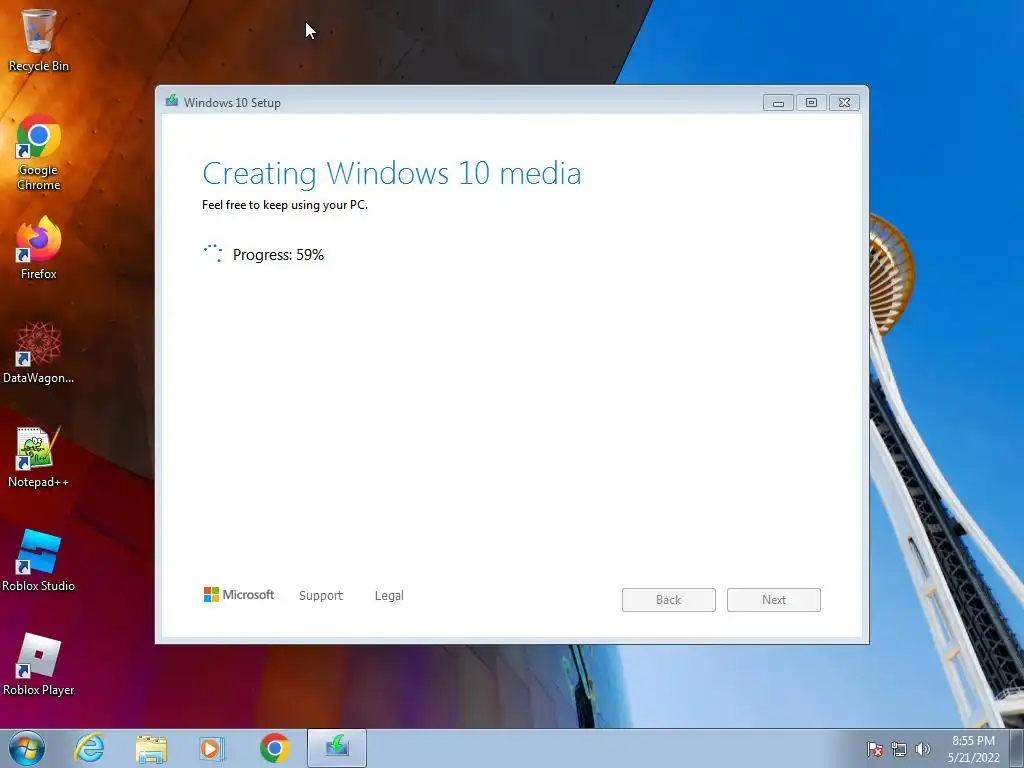Screen dimensions: 1024x768
Task: Click the Show desktop strip beside the clock
Action: 1016,748
